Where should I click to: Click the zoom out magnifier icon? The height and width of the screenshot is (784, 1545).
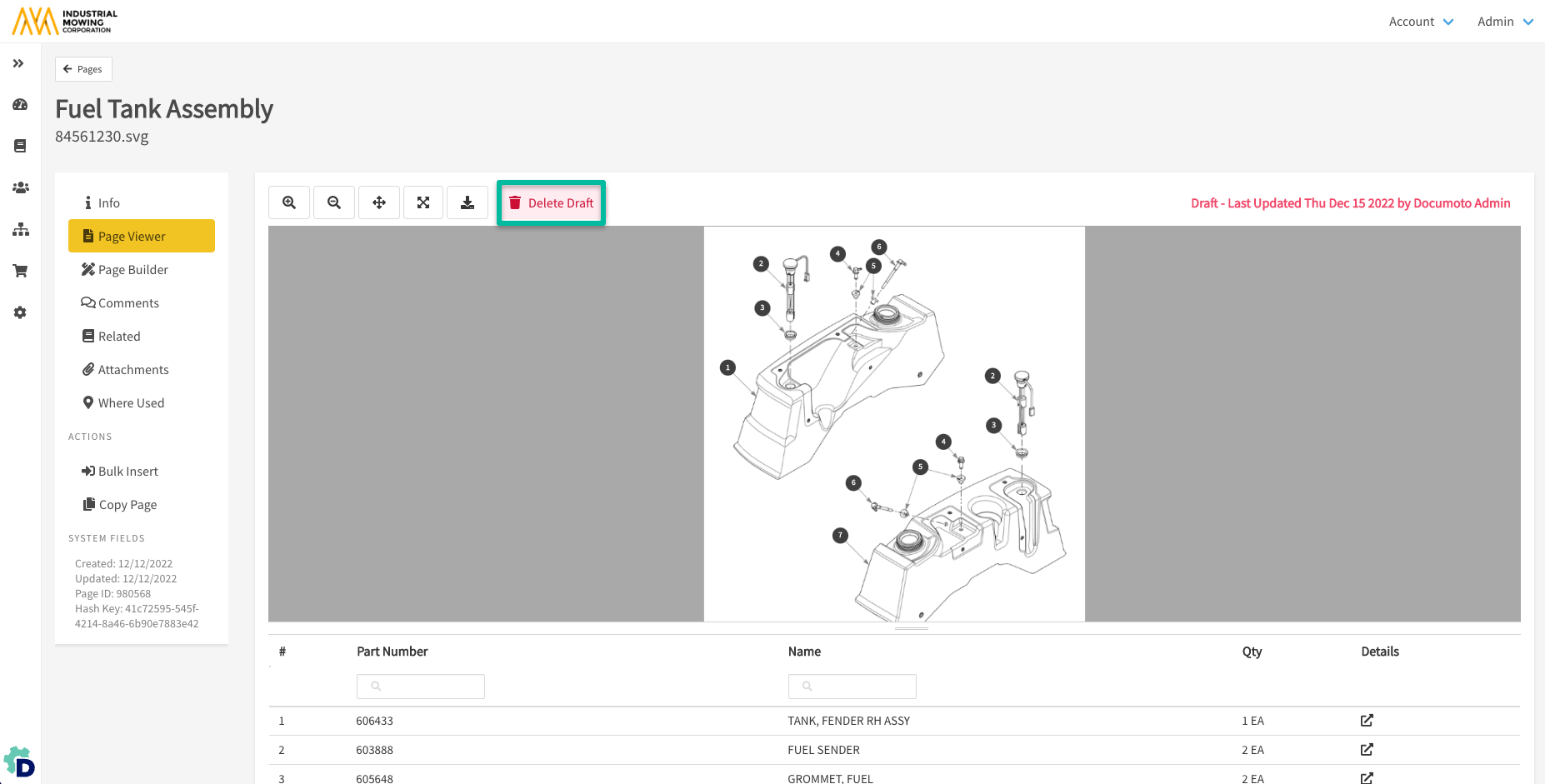point(334,202)
